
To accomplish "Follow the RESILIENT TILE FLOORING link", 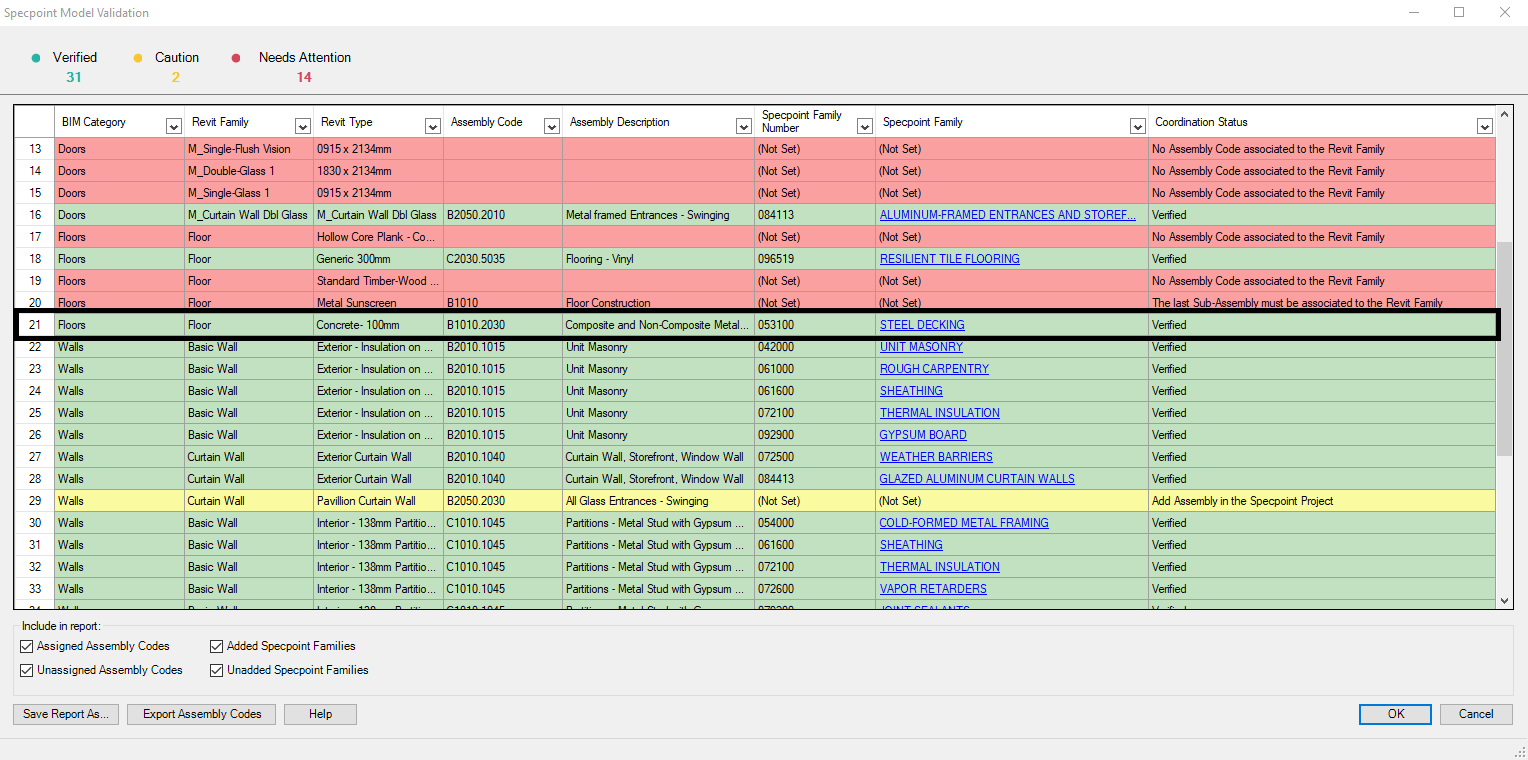I will (949, 259).
